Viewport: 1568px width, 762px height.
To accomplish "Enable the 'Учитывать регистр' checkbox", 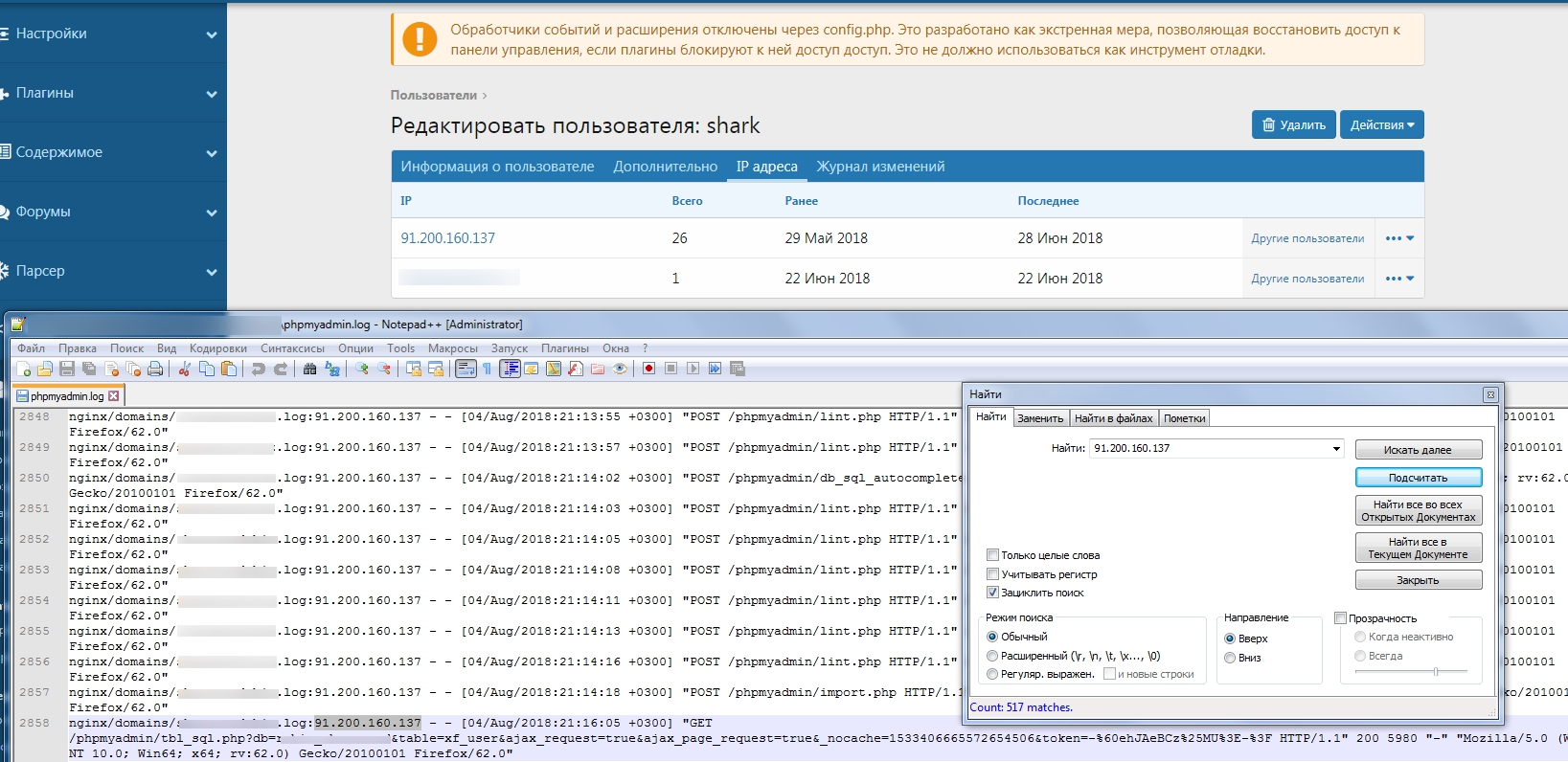I will point(993,574).
